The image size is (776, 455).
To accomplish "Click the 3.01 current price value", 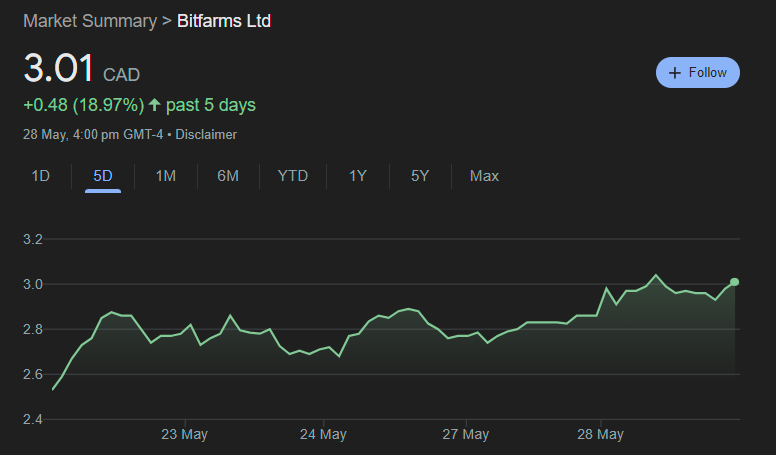I will click(59, 70).
